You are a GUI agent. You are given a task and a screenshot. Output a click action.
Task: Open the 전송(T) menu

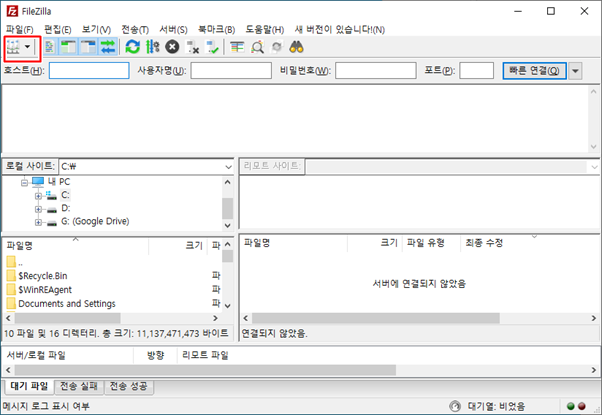(x=135, y=30)
